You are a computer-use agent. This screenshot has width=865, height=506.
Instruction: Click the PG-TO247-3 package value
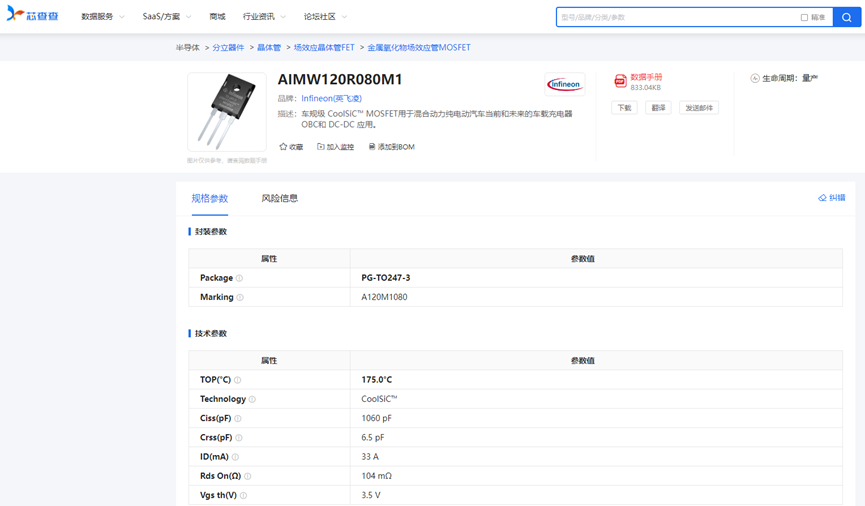click(386, 278)
